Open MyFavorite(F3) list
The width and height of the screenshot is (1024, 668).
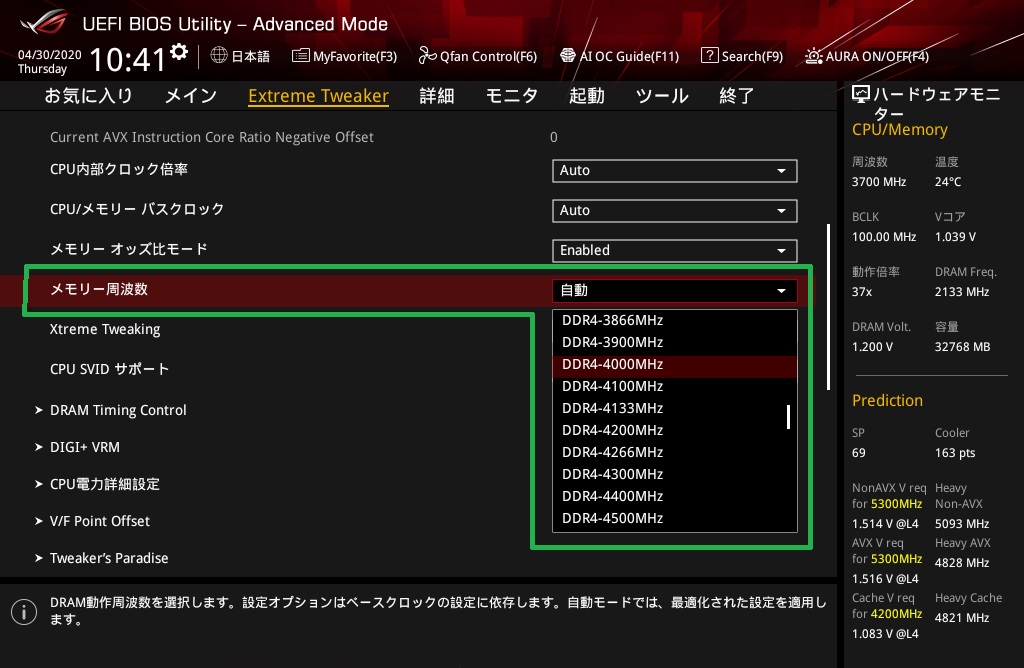click(x=344, y=56)
